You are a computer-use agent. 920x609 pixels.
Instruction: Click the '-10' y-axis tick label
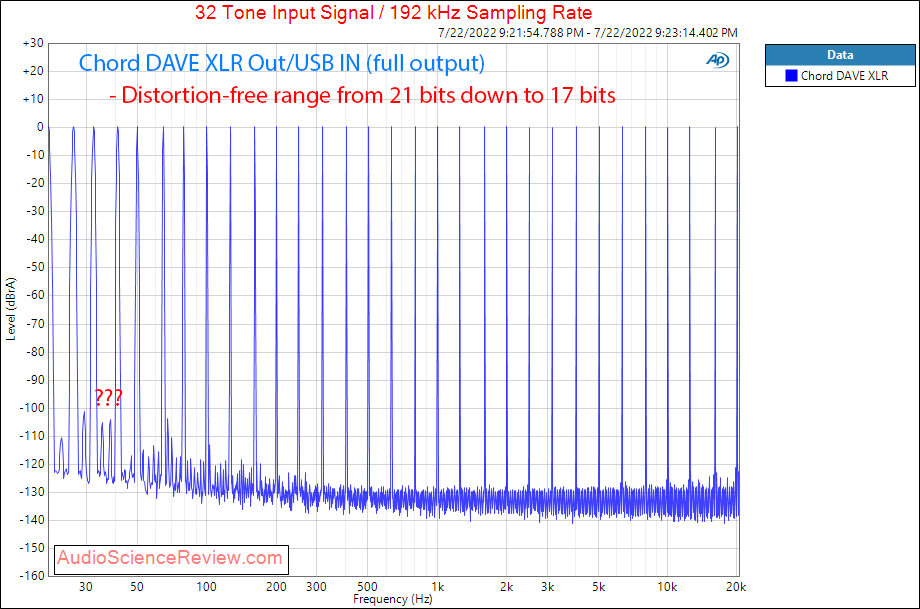(35, 155)
